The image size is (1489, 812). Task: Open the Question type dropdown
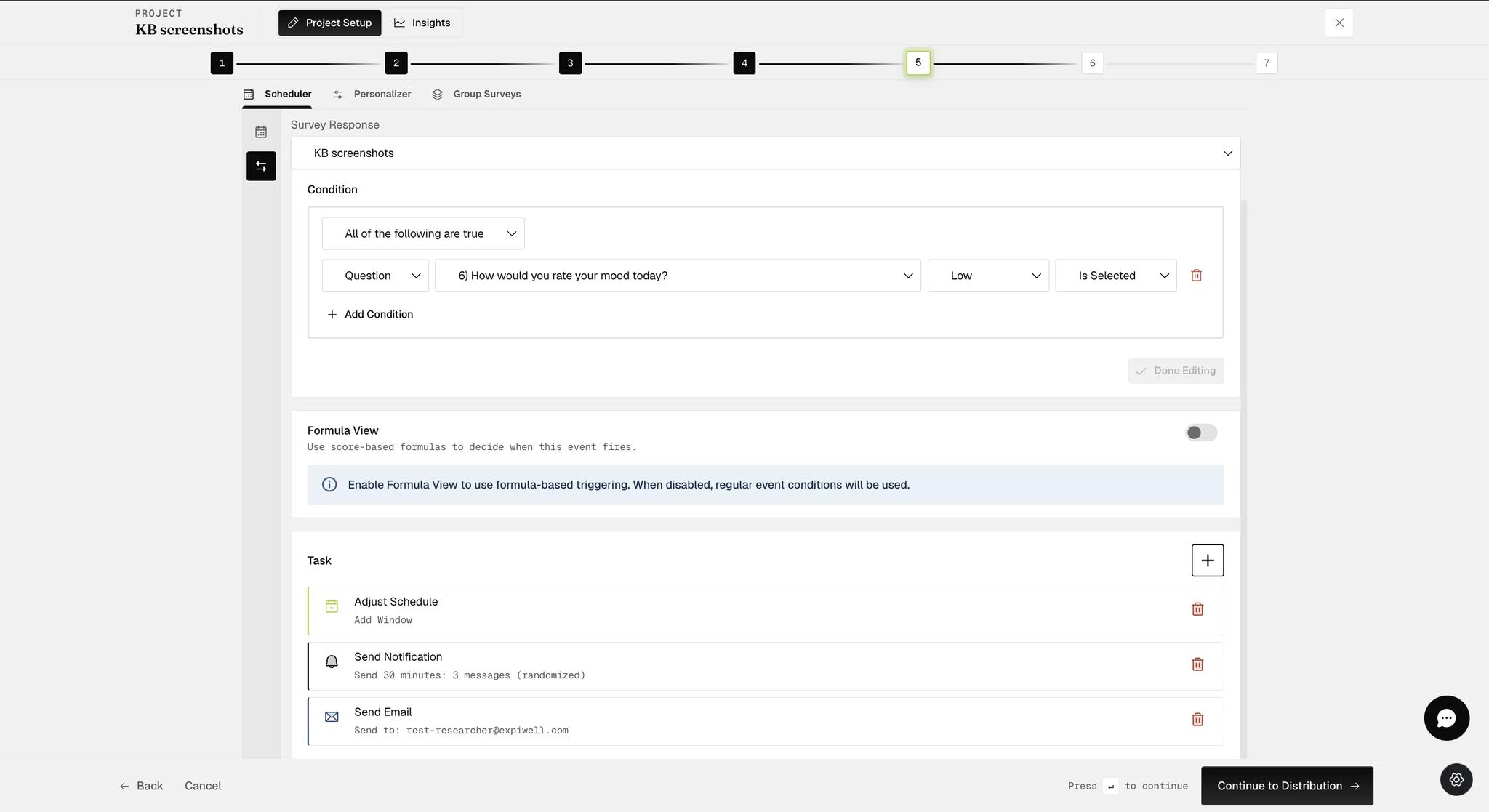[x=375, y=276]
